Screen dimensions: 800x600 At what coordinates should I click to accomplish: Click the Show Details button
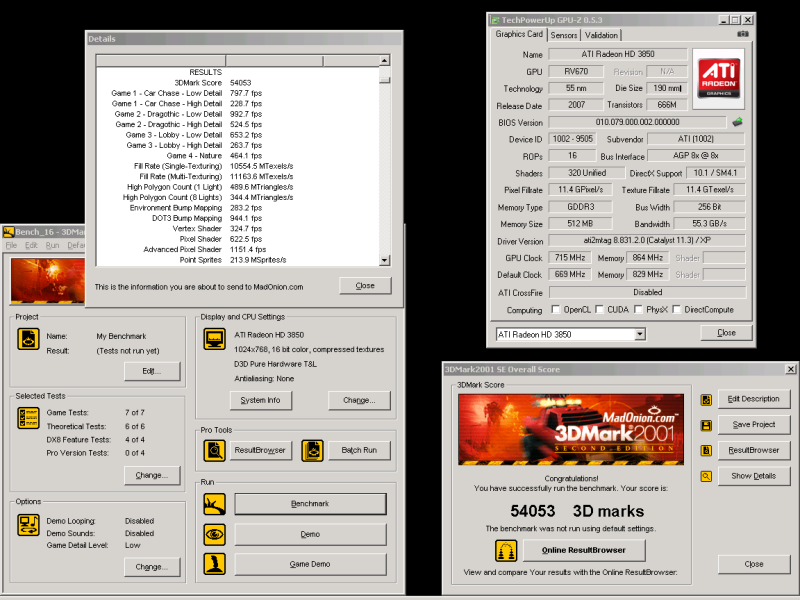coord(754,476)
